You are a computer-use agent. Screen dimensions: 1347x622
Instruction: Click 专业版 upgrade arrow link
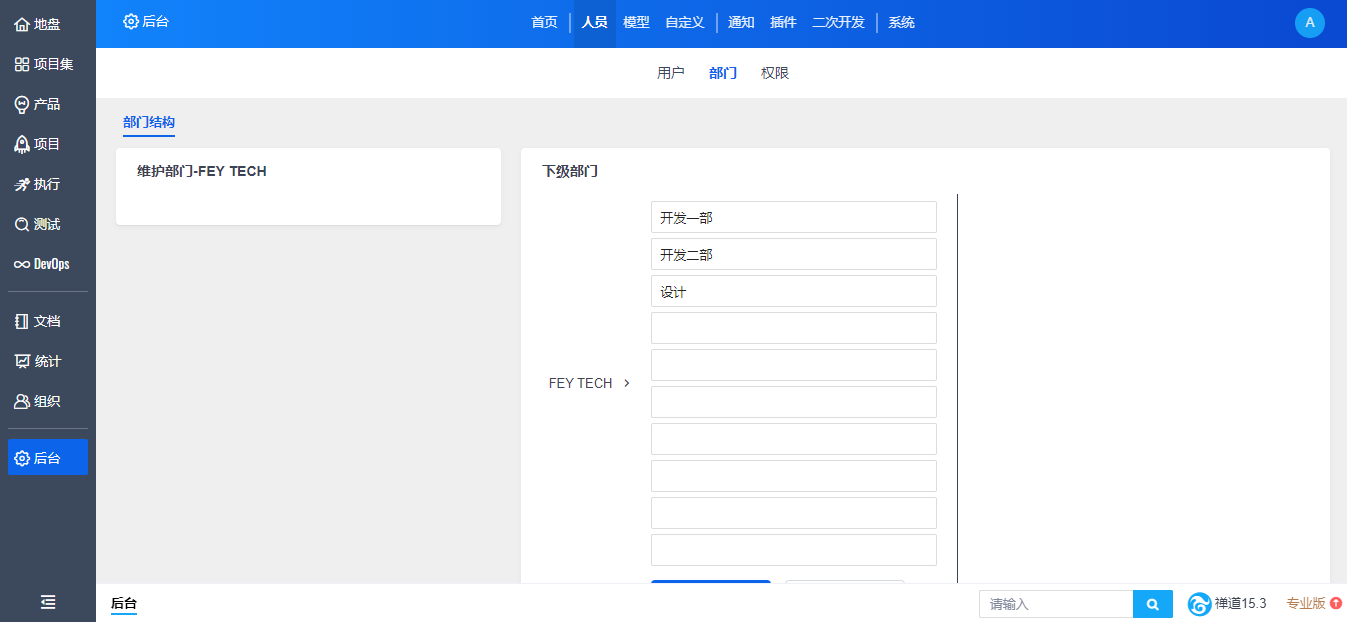pyautogui.click(x=1314, y=603)
